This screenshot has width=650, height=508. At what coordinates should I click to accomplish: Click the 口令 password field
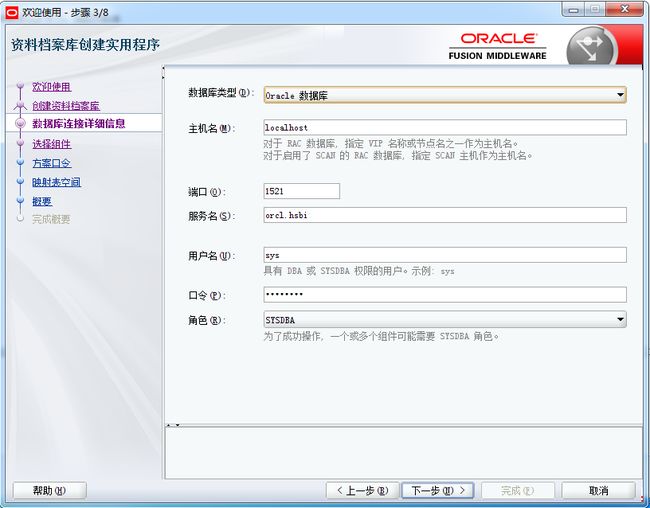[445, 295]
